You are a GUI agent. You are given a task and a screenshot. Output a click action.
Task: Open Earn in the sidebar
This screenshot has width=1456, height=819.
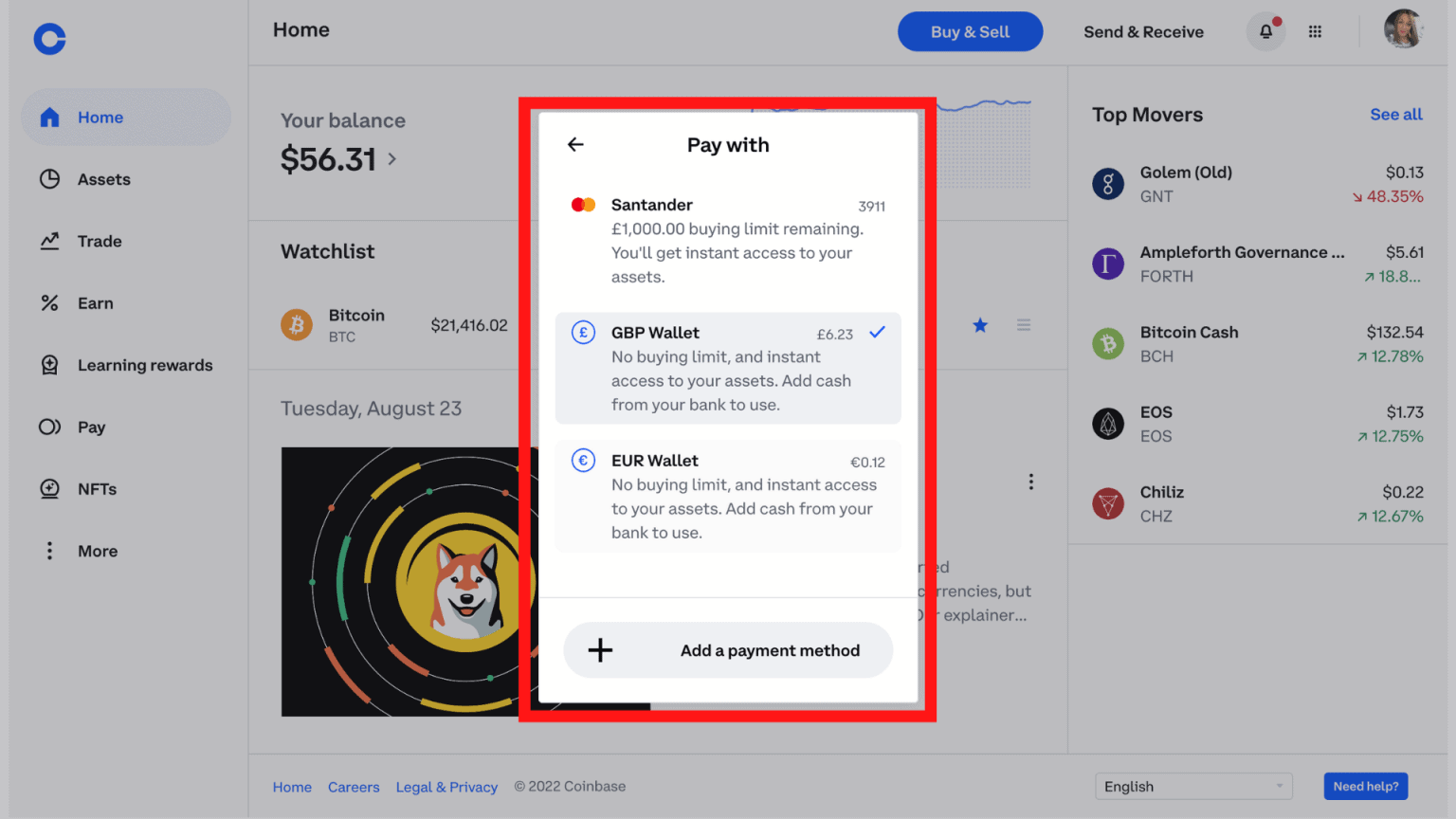[x=126, y=303]
